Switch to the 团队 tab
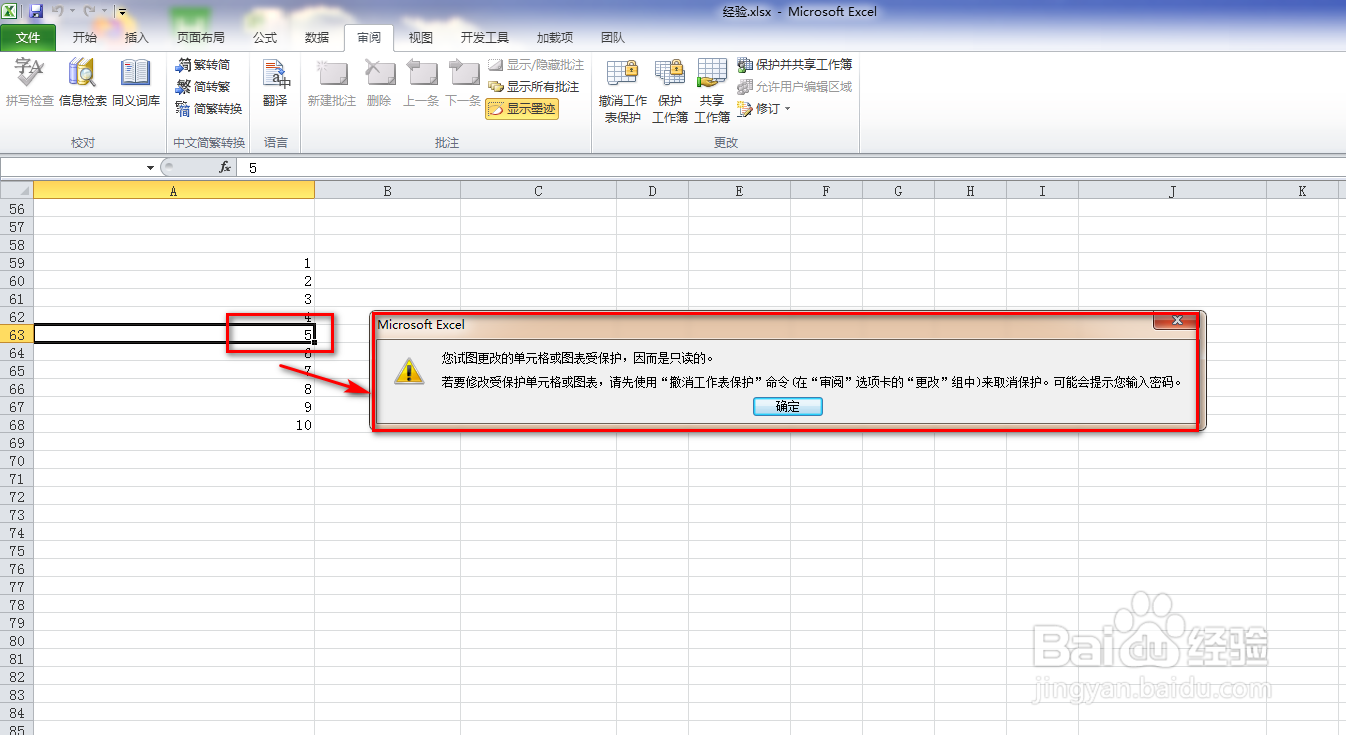Viewport: 1346px width, 735px height. 613,38
